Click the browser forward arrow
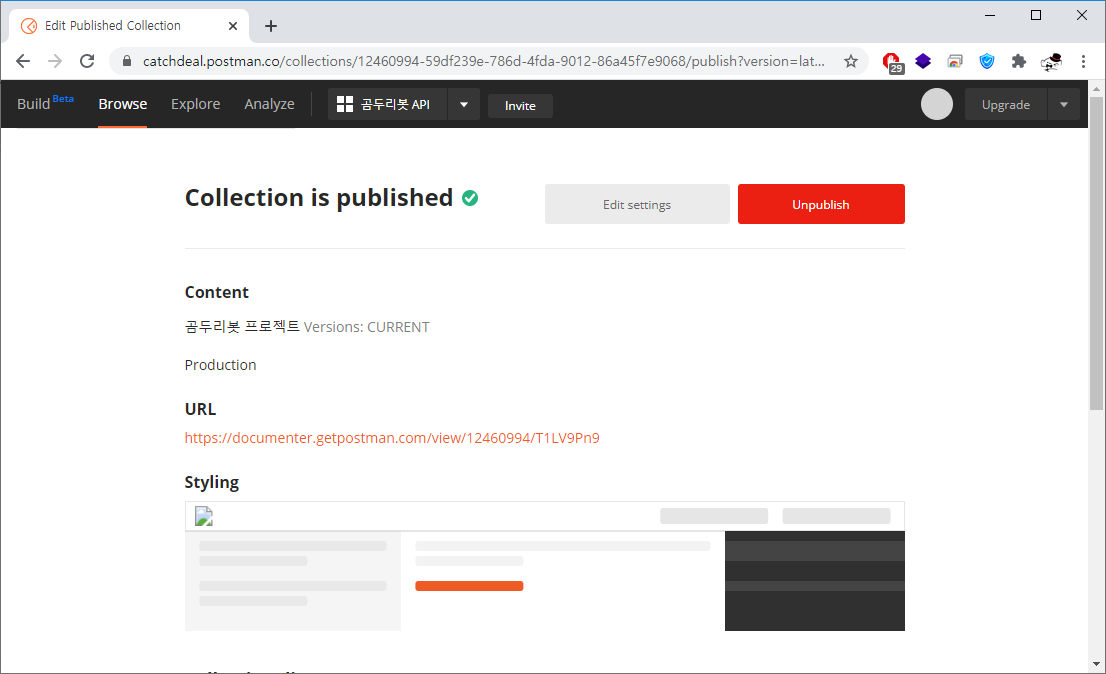Viewport: 1106px width, 674px height. [54, 61]
